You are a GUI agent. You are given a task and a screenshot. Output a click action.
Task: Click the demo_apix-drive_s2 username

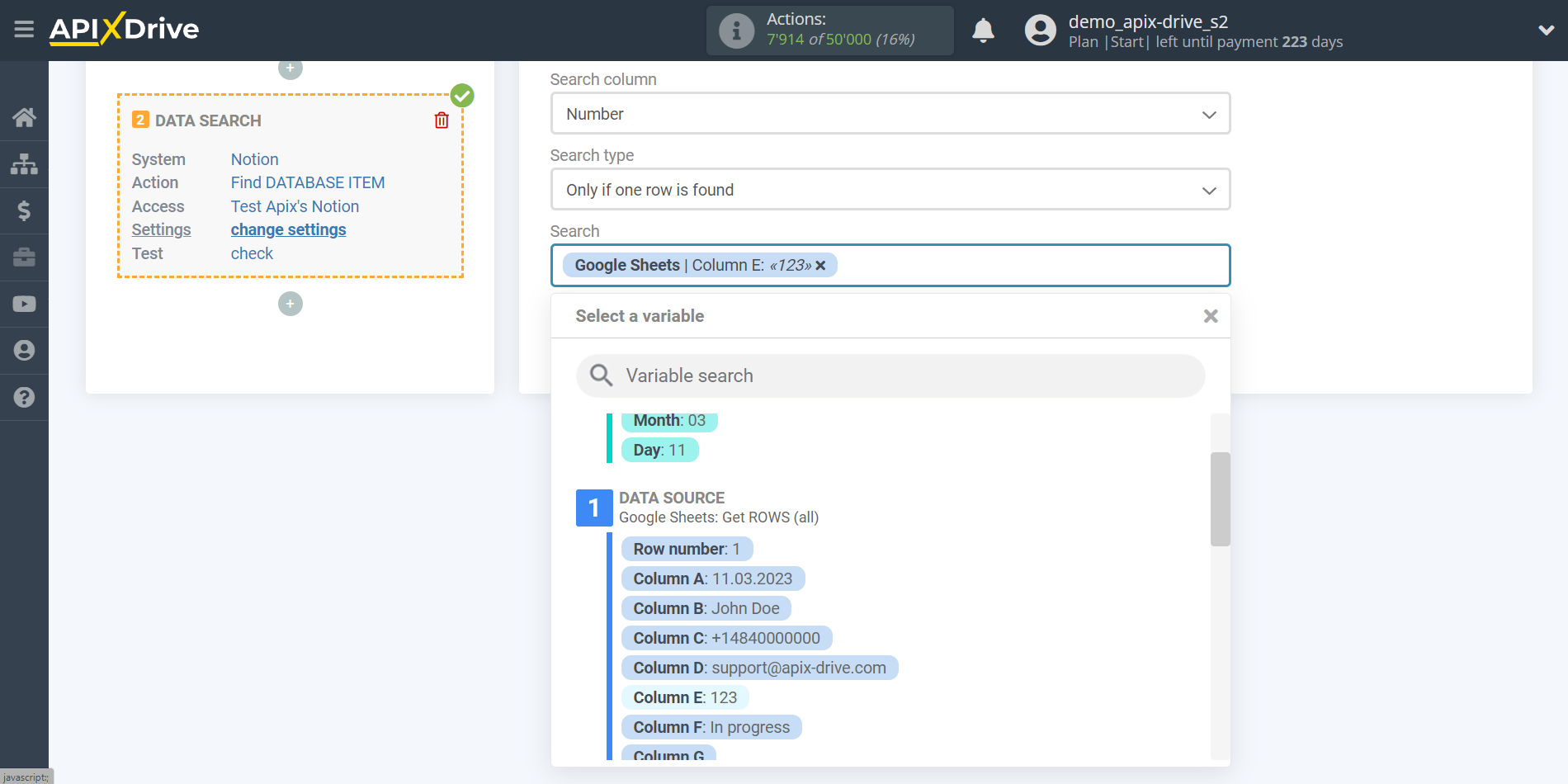pos(1148,21)
